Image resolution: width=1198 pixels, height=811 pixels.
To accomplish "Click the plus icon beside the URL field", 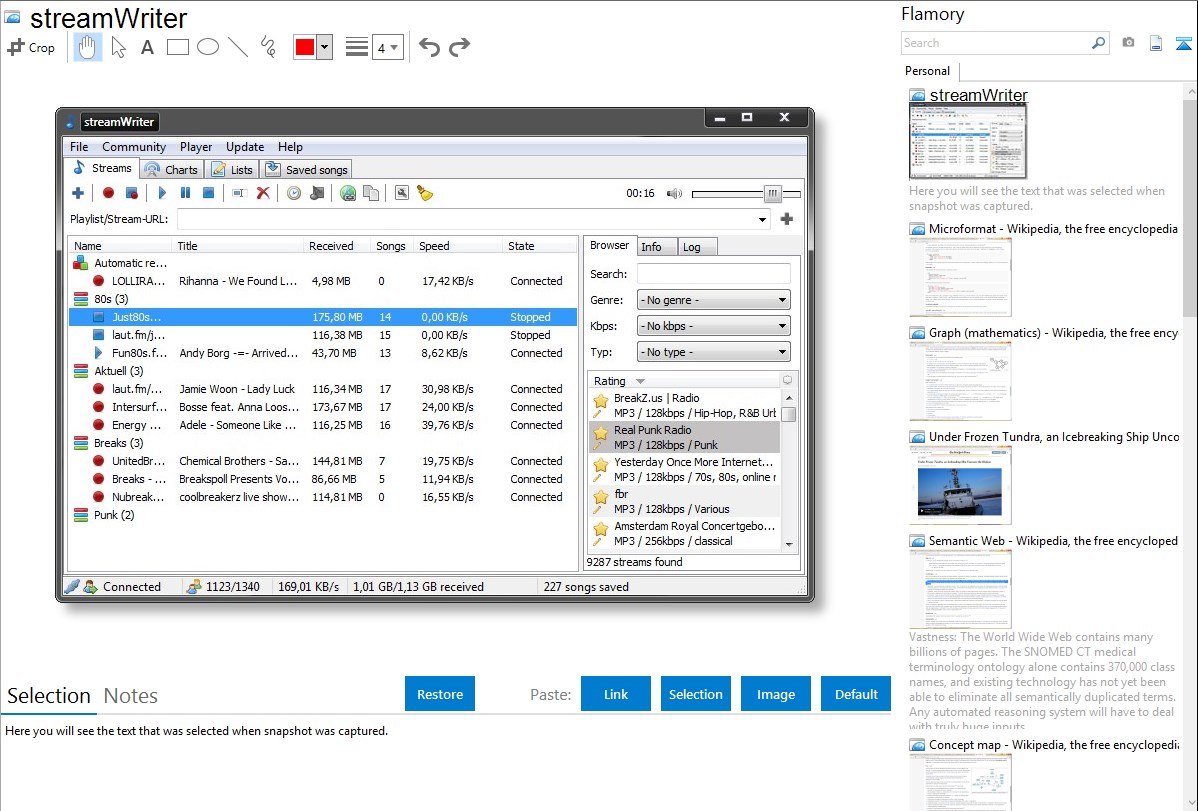I will (x=787, y=219).
